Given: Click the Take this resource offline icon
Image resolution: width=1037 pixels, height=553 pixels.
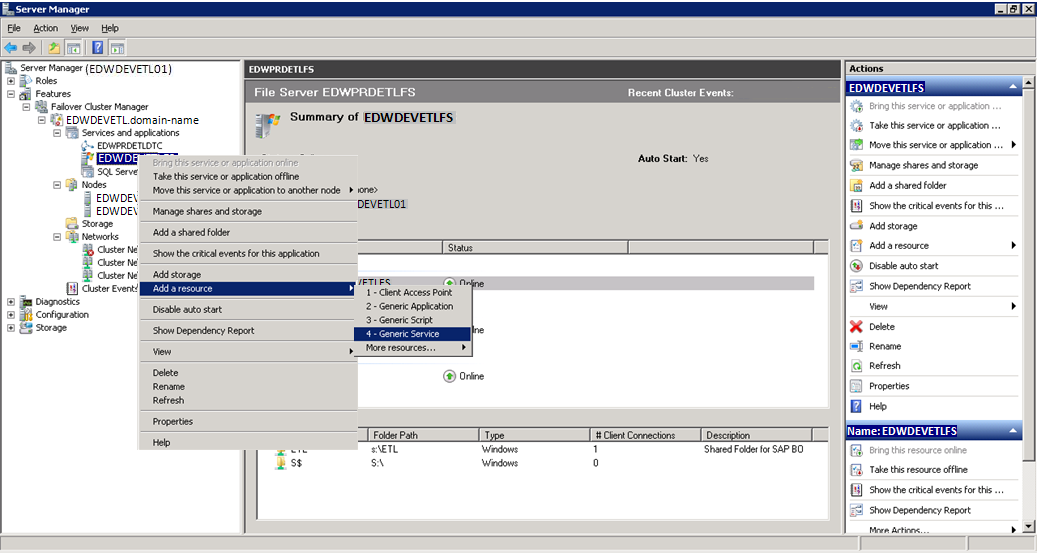Looking at the screenshot, I should click(856, 470).
